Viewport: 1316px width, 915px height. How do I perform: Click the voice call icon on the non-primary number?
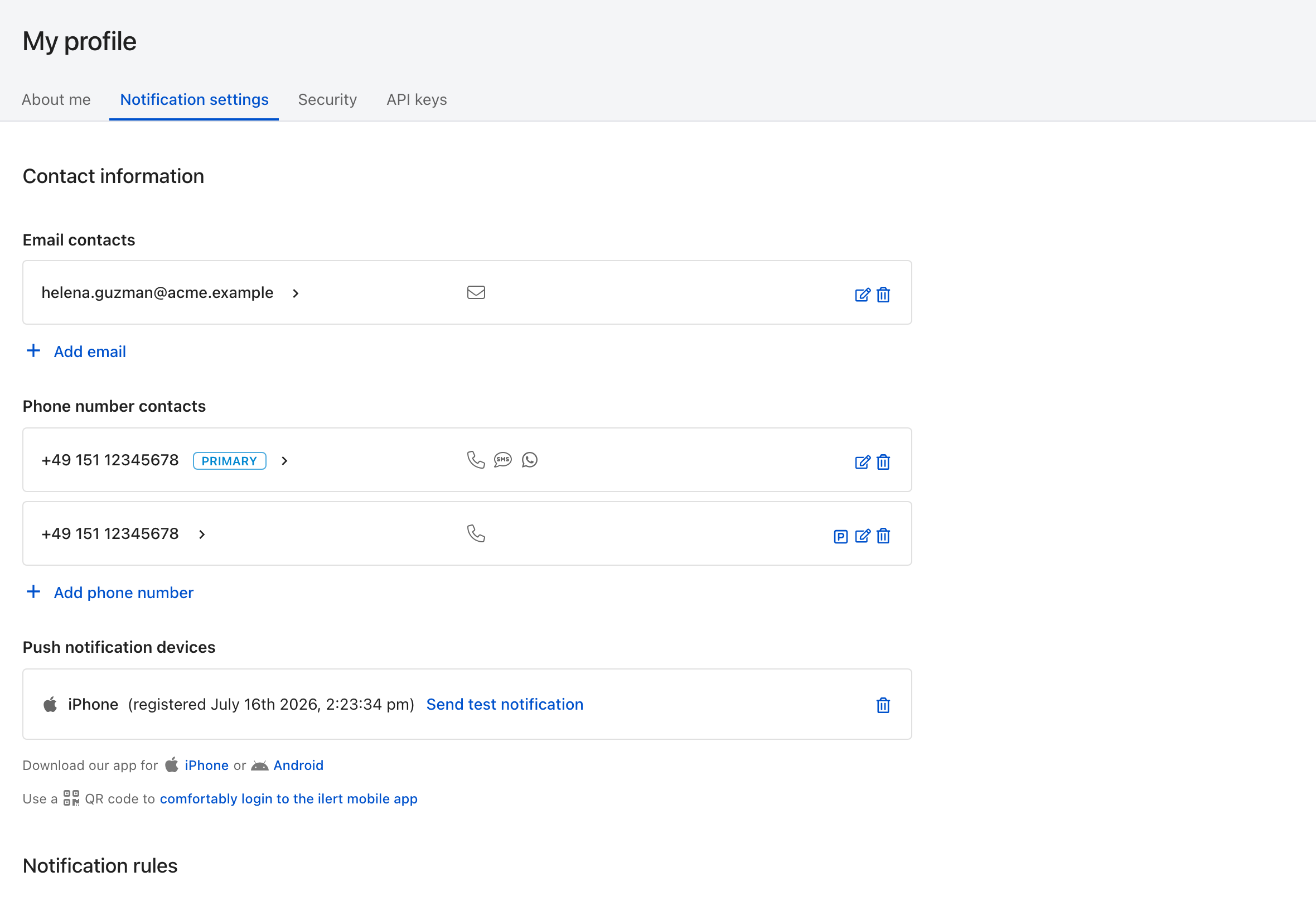[476, 534]
